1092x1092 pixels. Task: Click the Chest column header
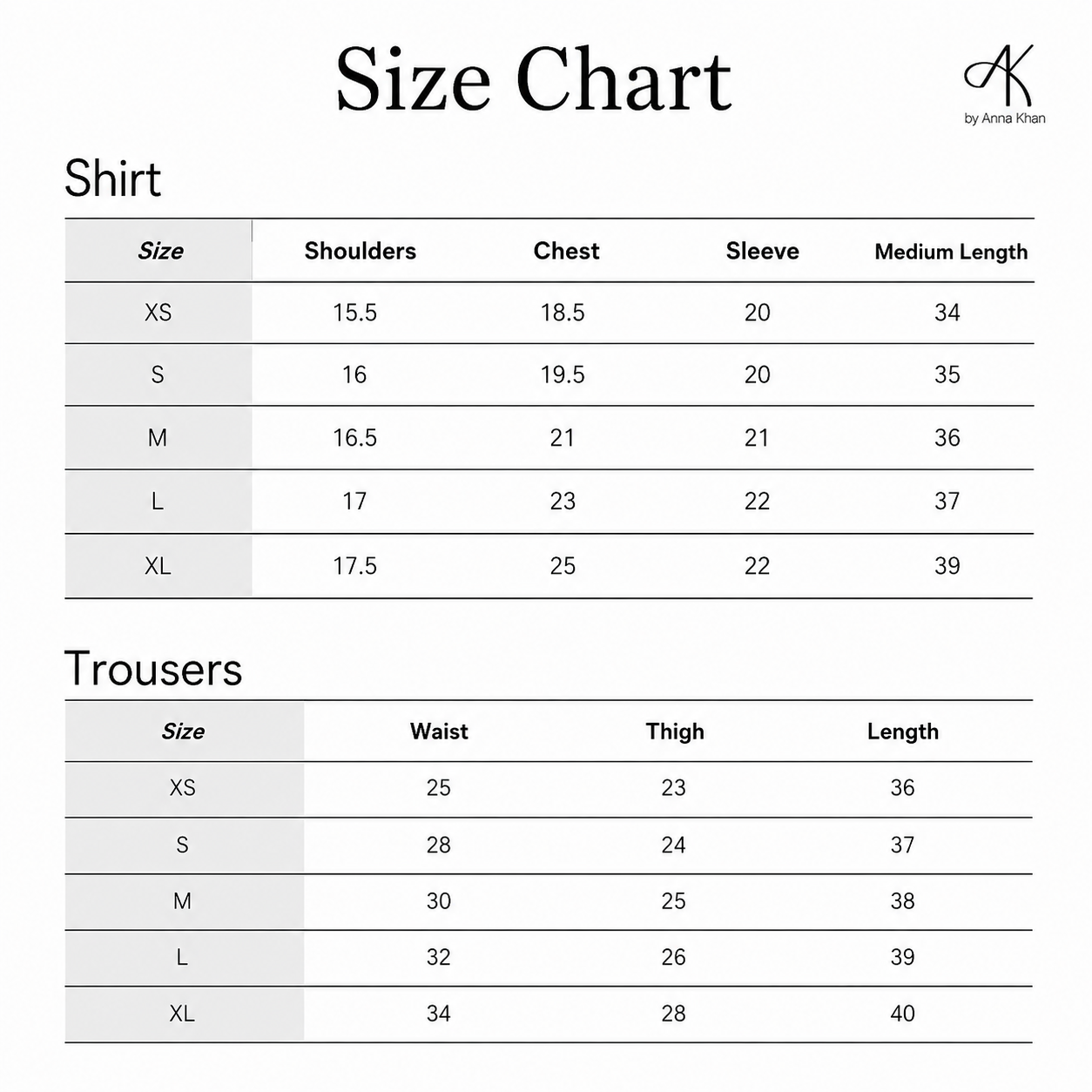(566, 251)
